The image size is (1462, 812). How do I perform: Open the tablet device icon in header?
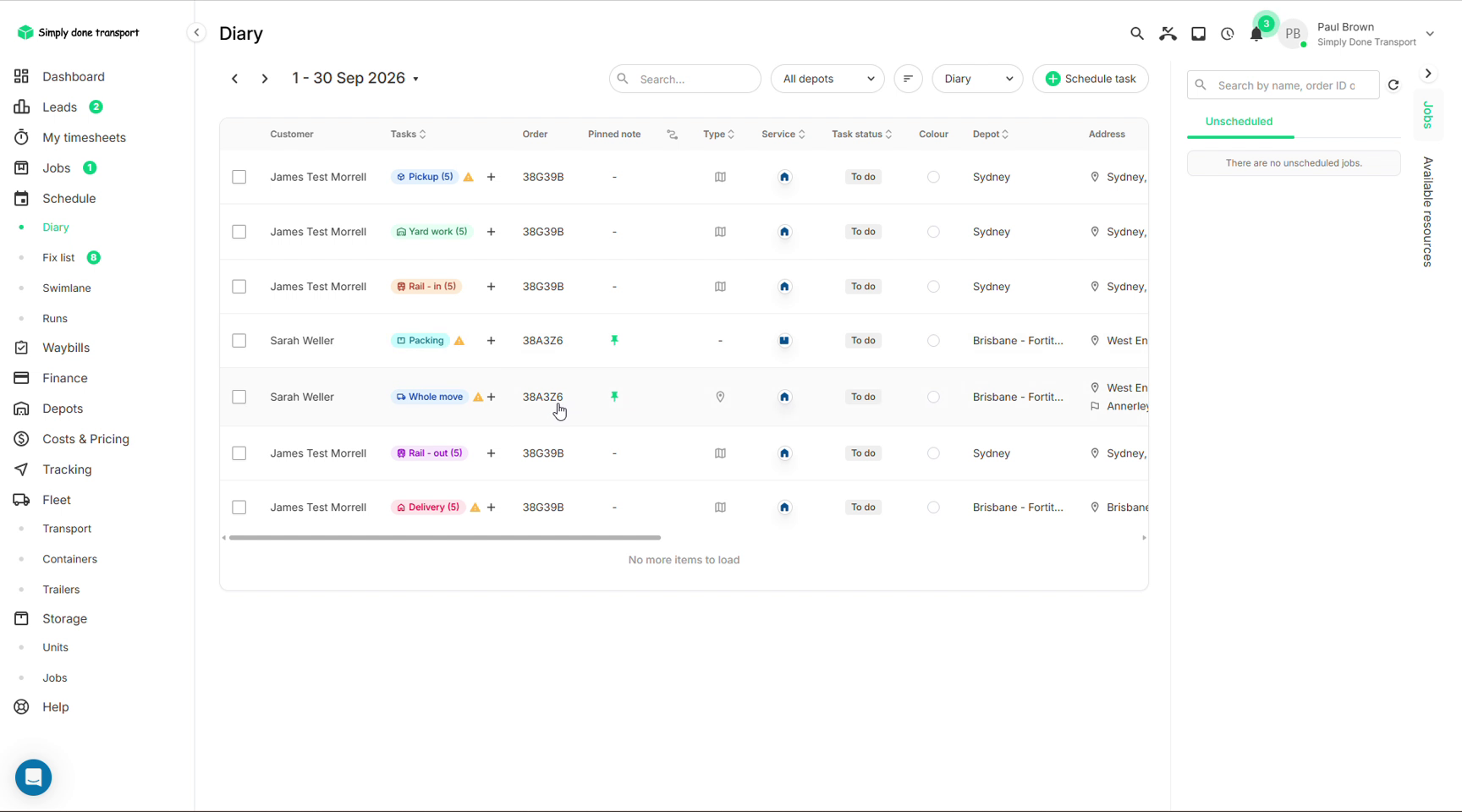click(1199, 34)
